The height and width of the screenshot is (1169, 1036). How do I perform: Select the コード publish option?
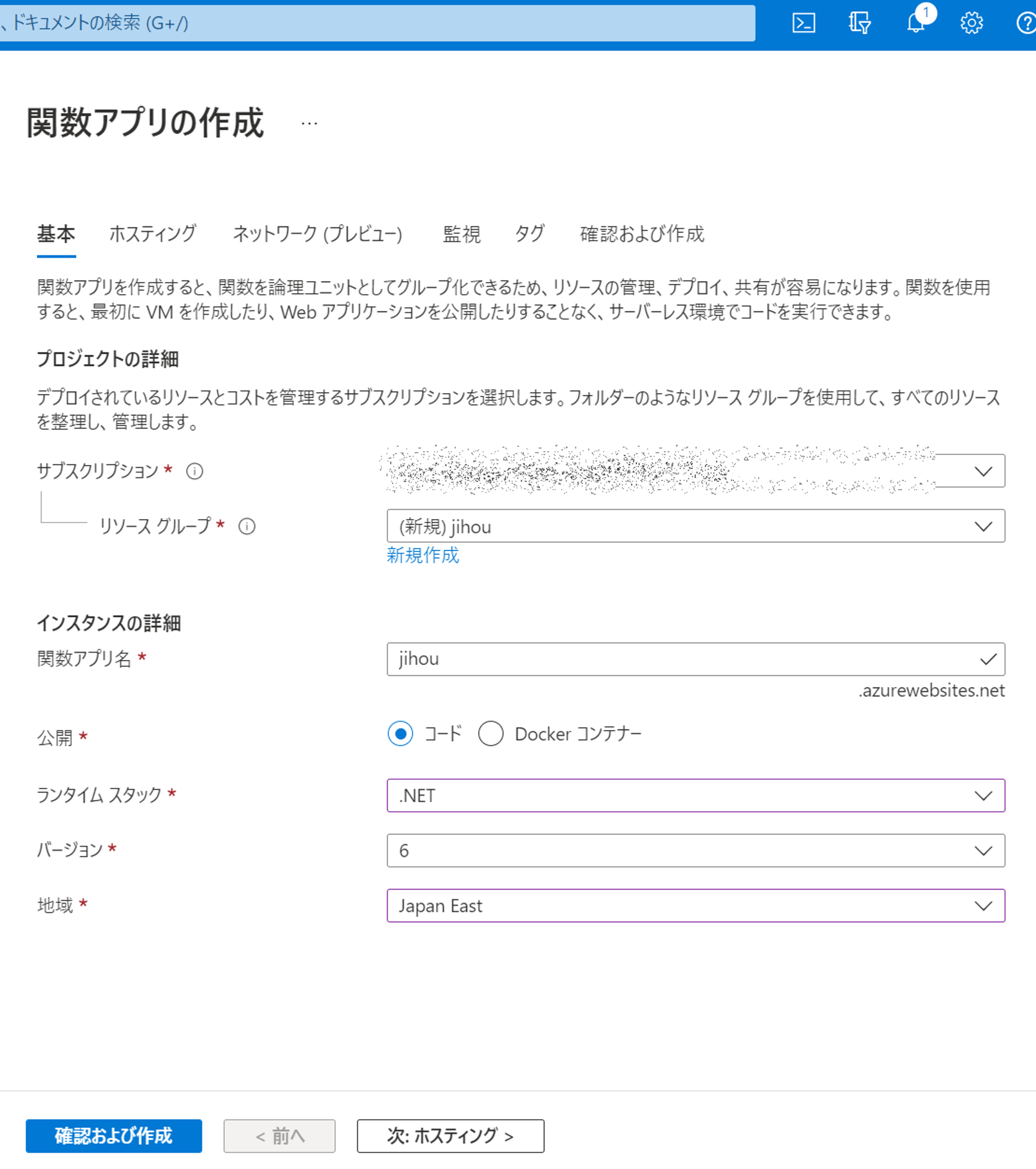(400, 733)
